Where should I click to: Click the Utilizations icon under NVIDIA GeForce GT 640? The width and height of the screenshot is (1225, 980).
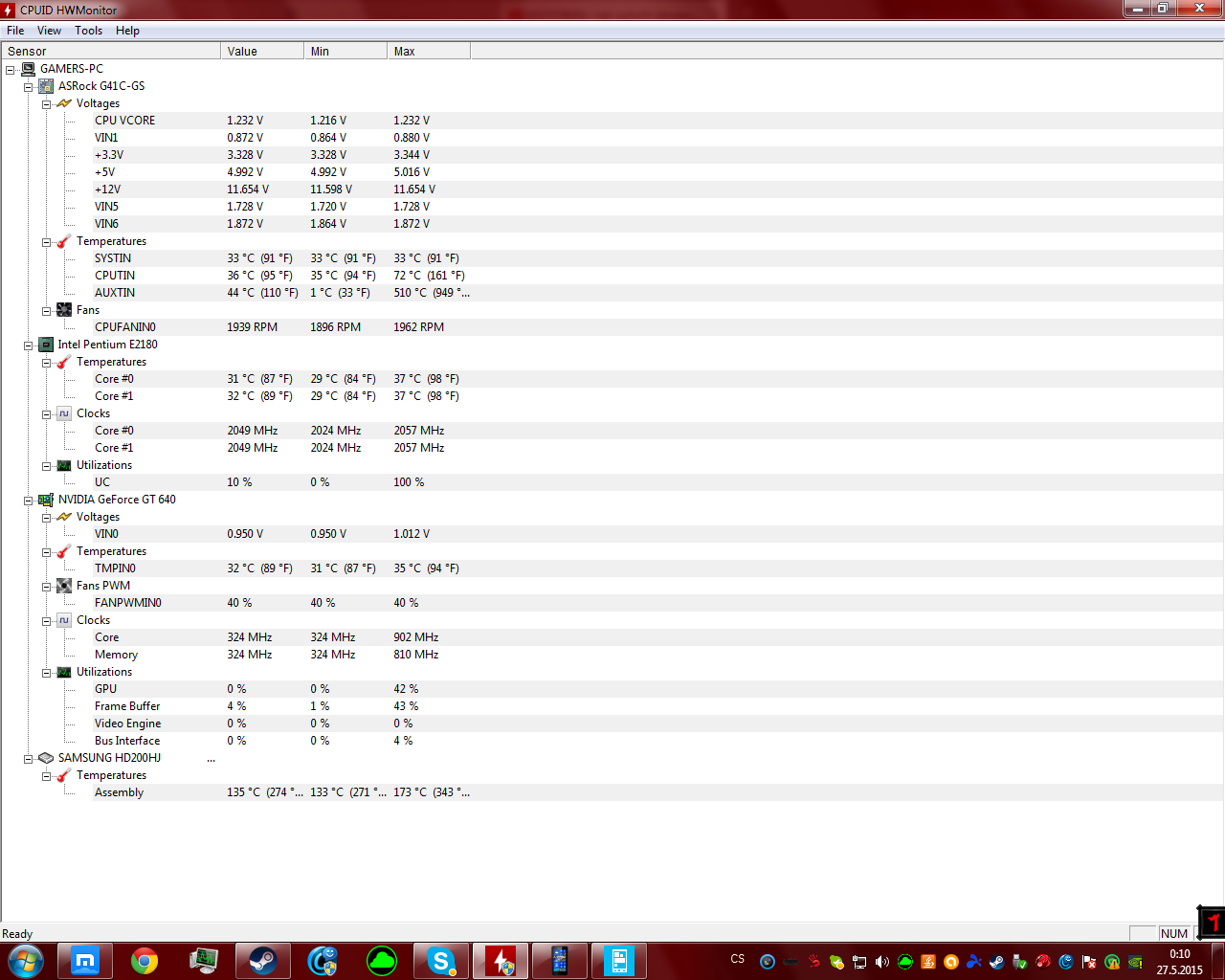[x=64, y=672]
